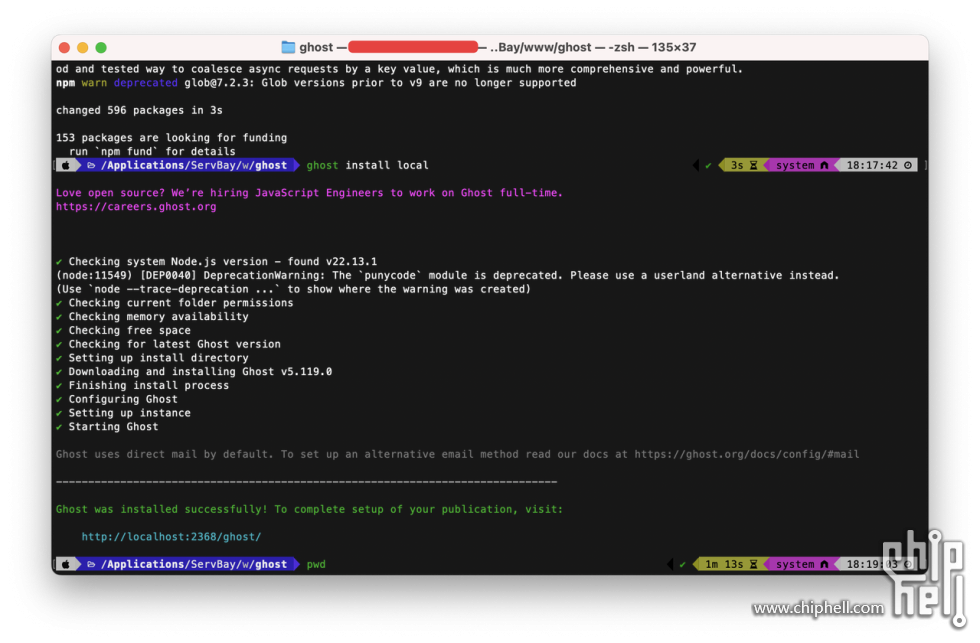Click the 'Love open source?' hiring message
The height and width of the screenshot is (643, 980).
click(309, 193)
